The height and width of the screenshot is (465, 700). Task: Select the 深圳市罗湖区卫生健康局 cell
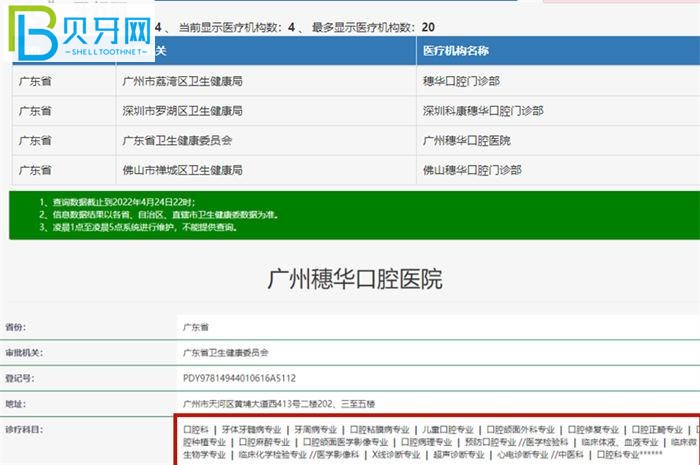[183, 111]
